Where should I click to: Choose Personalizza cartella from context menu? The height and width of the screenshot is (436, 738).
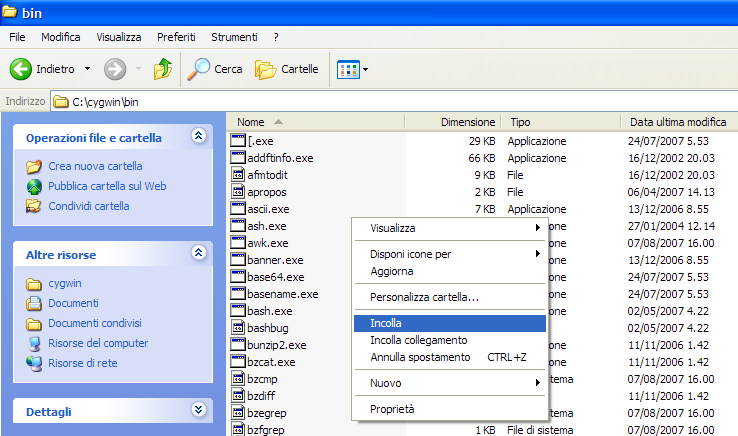coord(450,297)
